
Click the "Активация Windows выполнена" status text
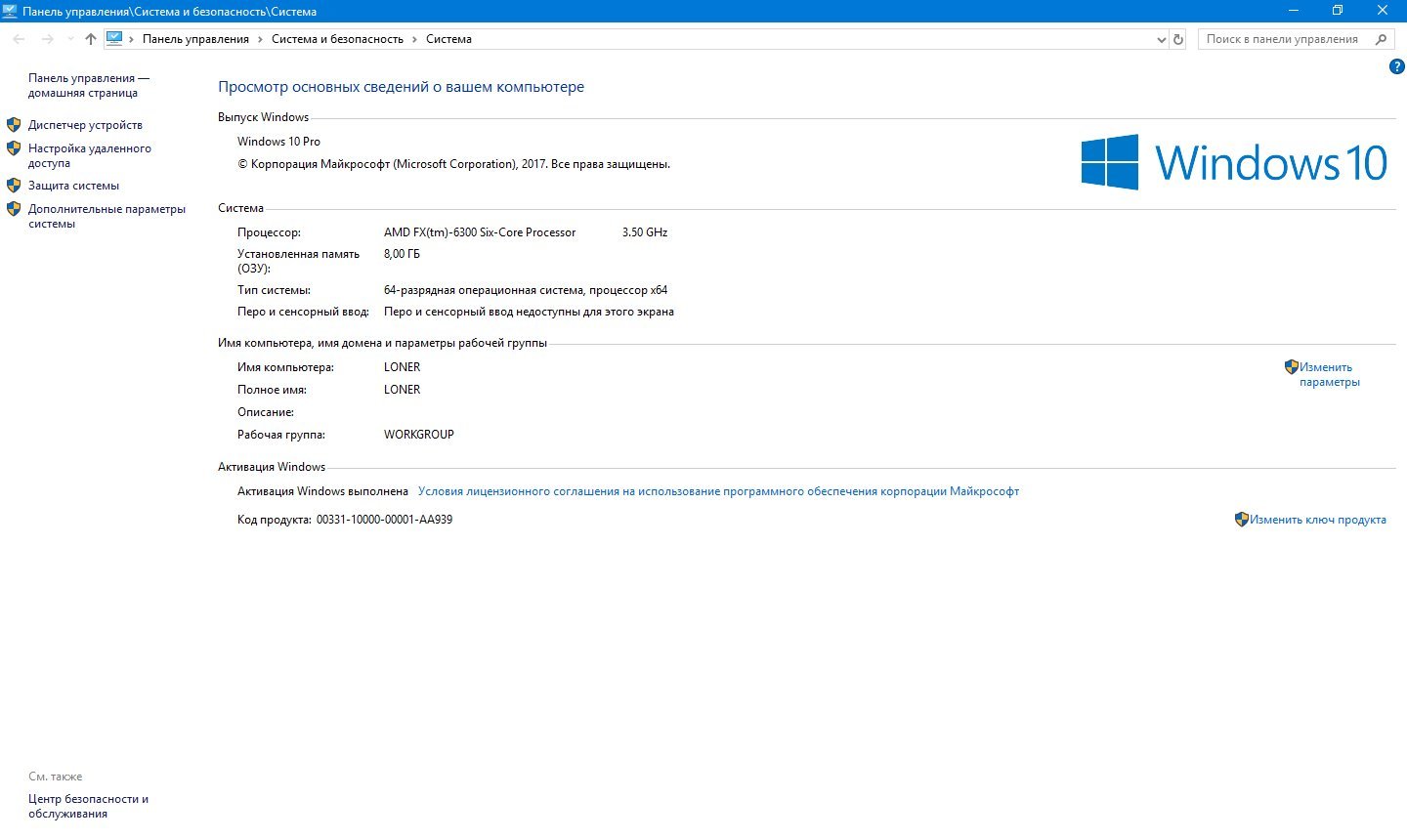coord(322,491)
